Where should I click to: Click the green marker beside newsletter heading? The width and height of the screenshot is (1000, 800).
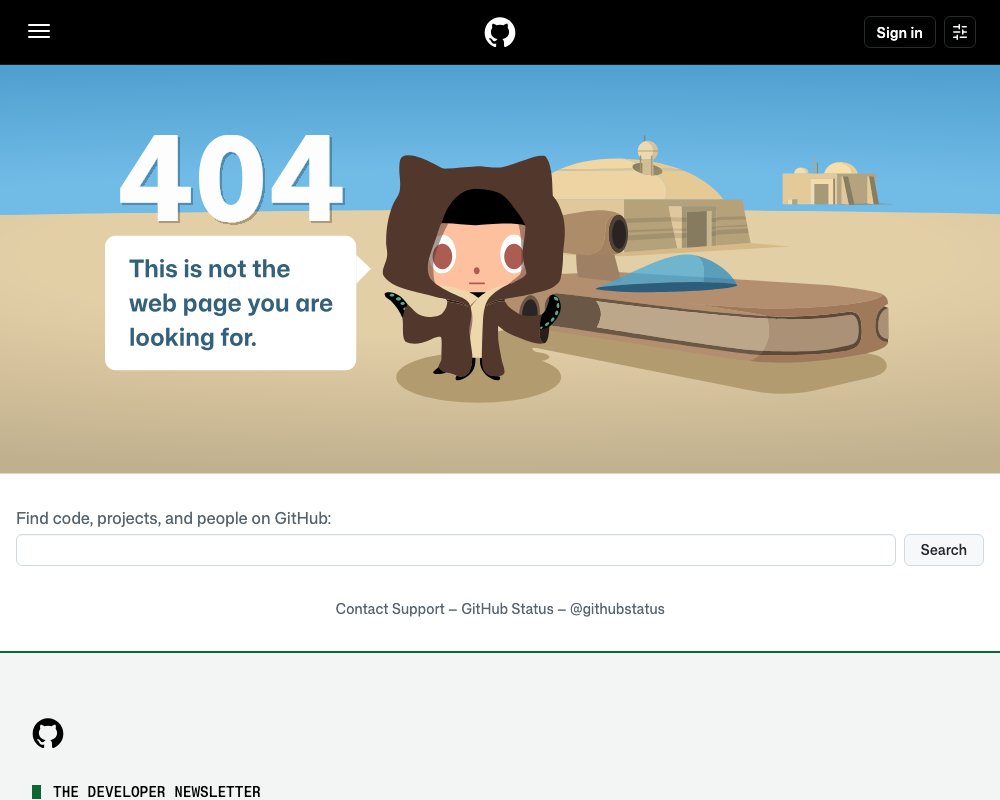click(x=36, y=792)
